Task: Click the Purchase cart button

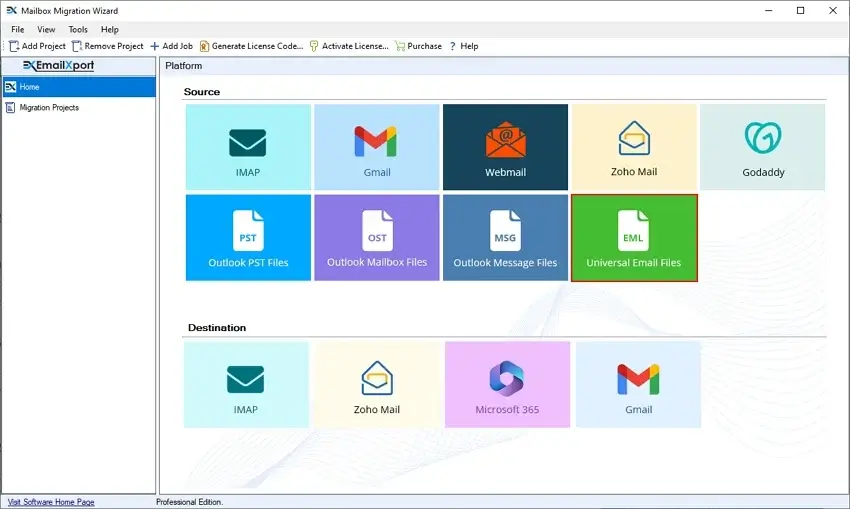Action: point(418,46)
